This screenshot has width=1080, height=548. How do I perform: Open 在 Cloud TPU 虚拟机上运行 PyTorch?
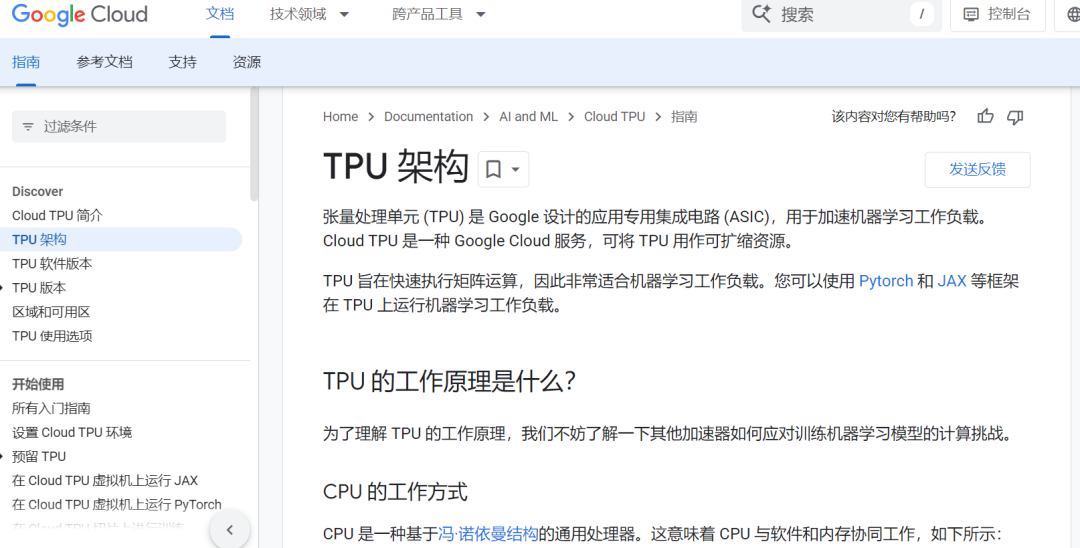click(116, 505)
